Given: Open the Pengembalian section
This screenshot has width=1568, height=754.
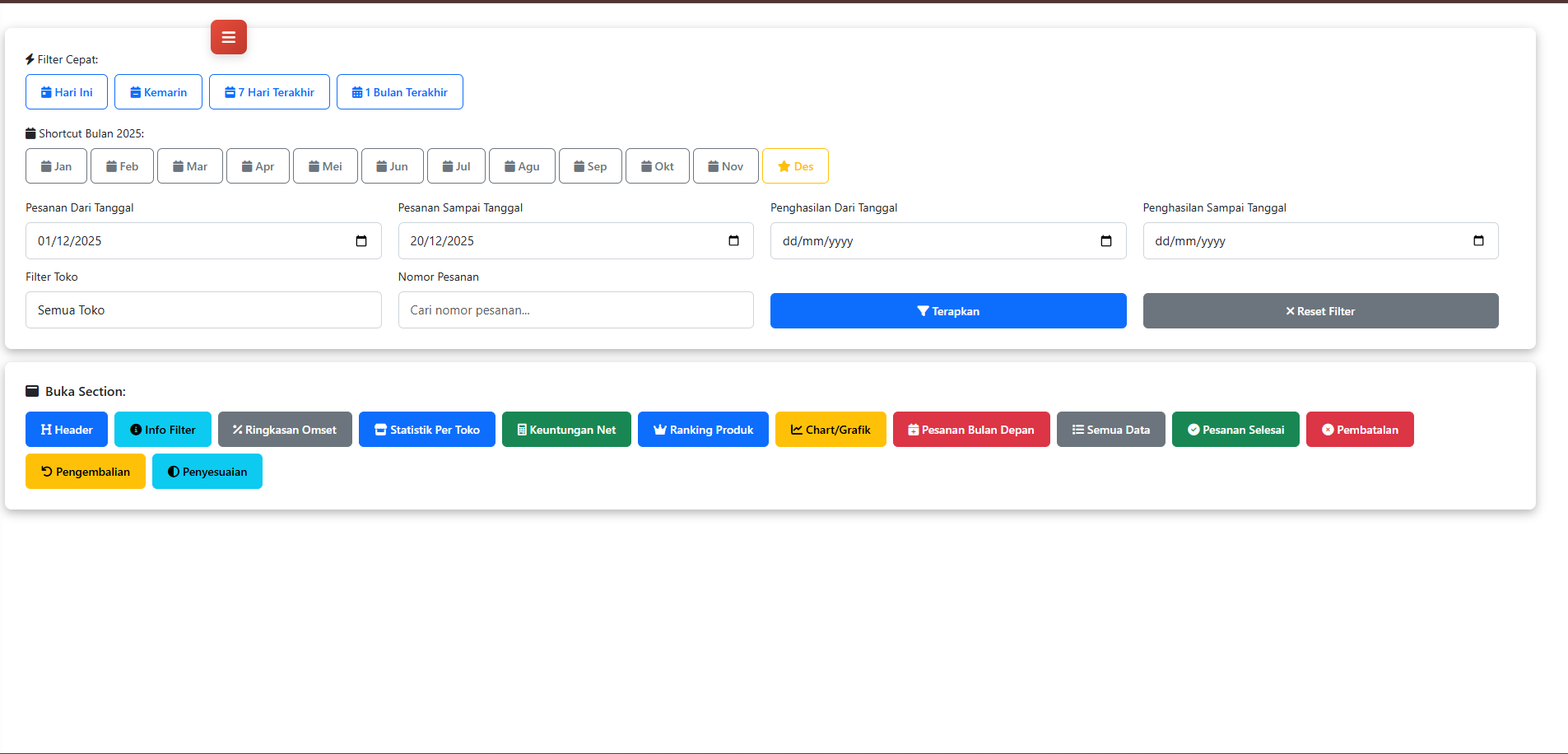Looking at the screenshot, I should [x=86, y=472].
